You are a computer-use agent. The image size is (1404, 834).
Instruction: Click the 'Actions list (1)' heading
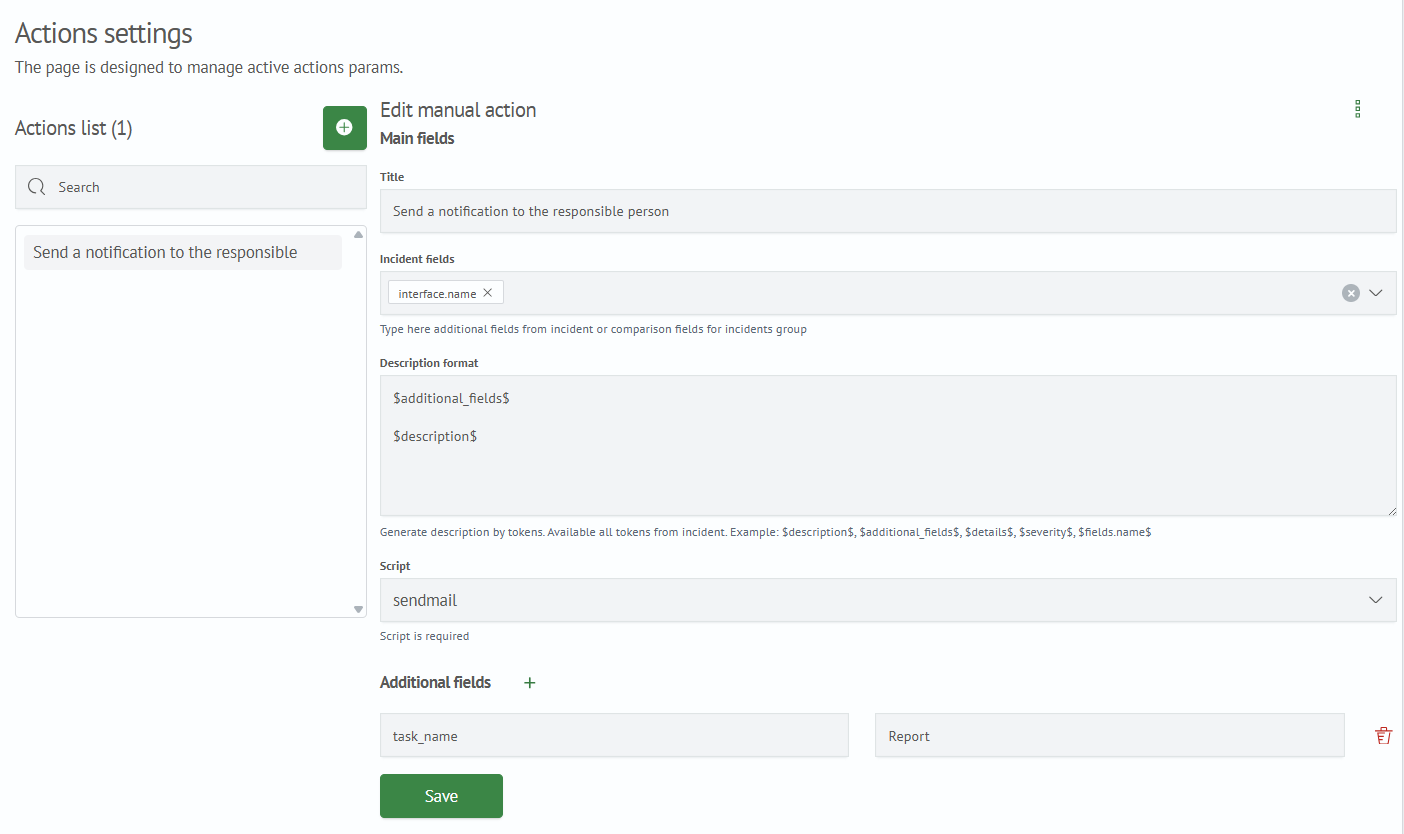coord(74,128)
